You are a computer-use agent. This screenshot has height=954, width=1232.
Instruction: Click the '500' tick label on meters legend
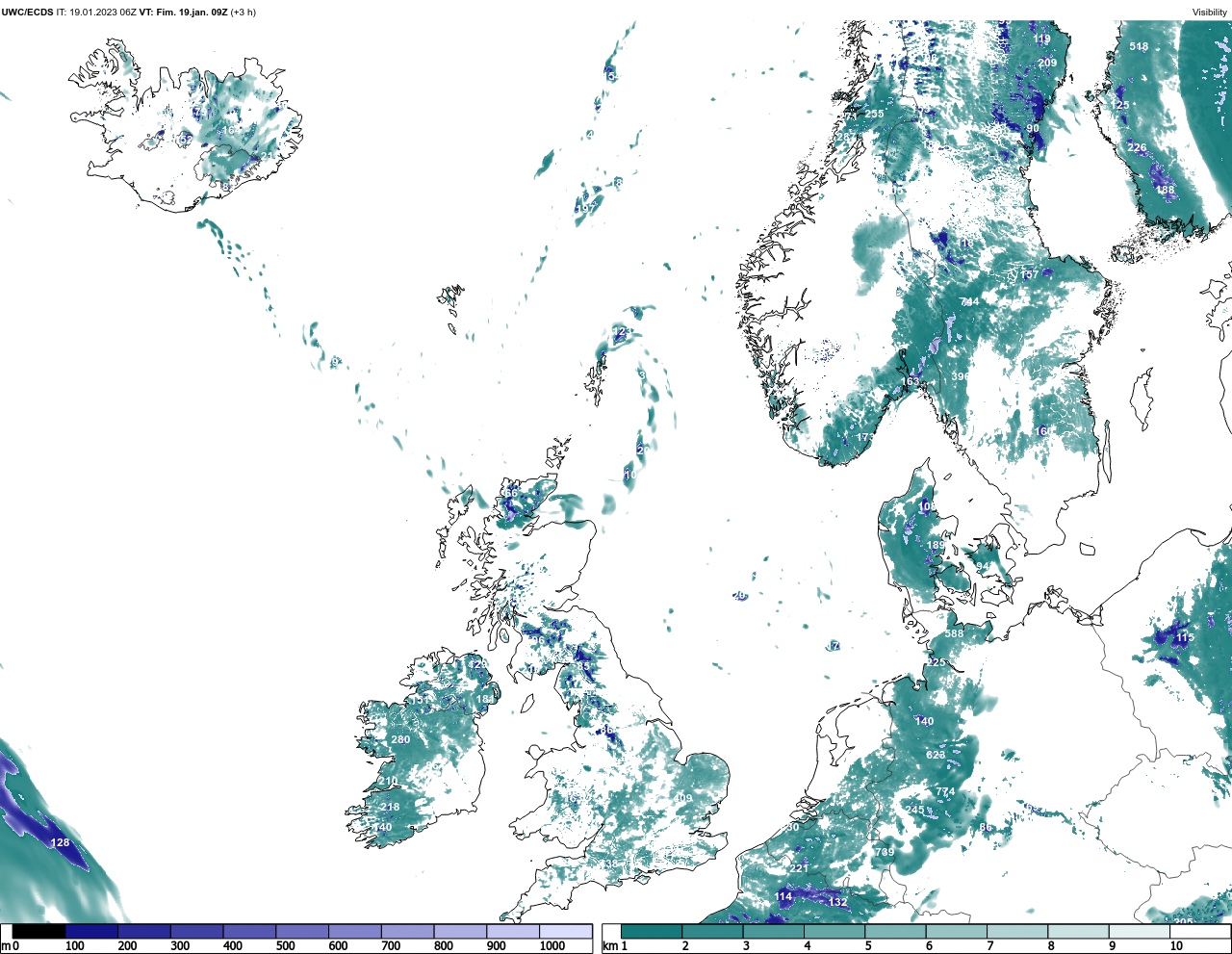pyautogui.click(x=285, y=946)
